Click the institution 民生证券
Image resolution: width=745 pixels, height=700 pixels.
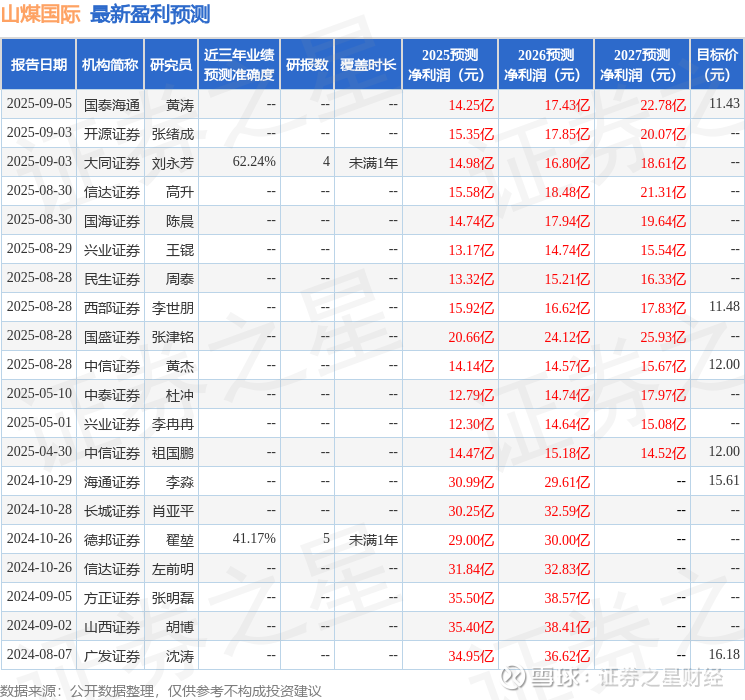tap(112, 279)
